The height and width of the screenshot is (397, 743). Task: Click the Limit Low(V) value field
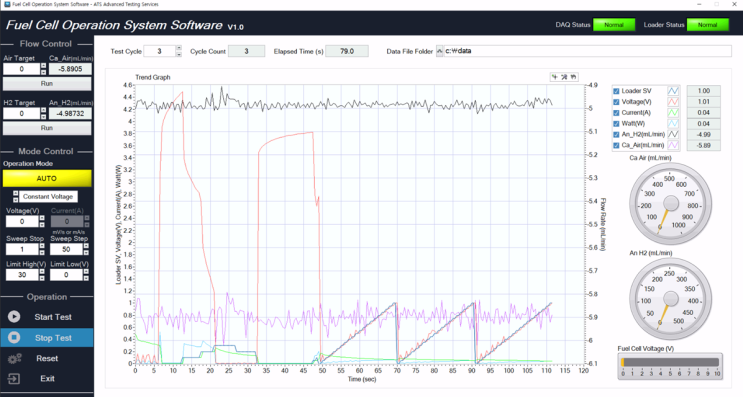66,275
